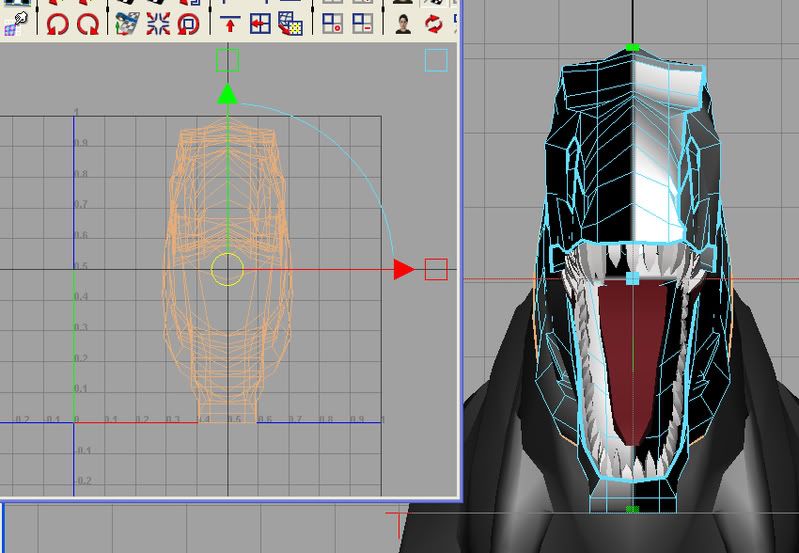Click the yellow circle pivot in UV editor
The height and width of the screenshot is (553, 799).
point(227,269)
